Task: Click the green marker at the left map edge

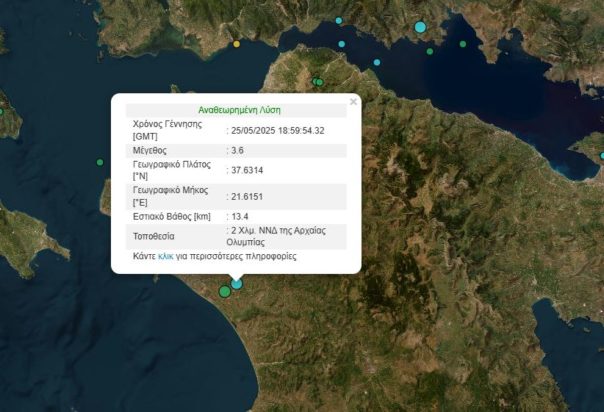Action: 2,111
